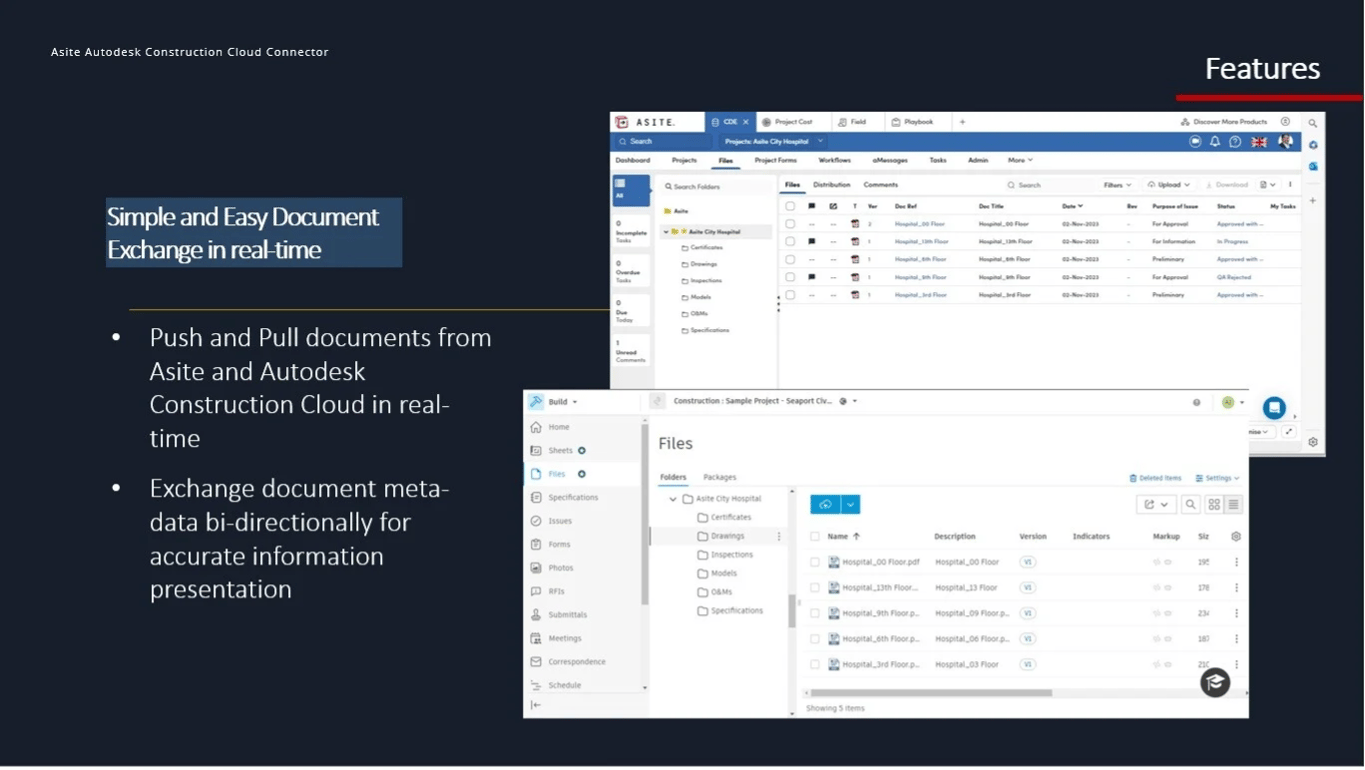This screenshot has width=1365, height=770.
Task: Open column settings gear in file table
Action: pyautogui.click(x=1236, y=537)
